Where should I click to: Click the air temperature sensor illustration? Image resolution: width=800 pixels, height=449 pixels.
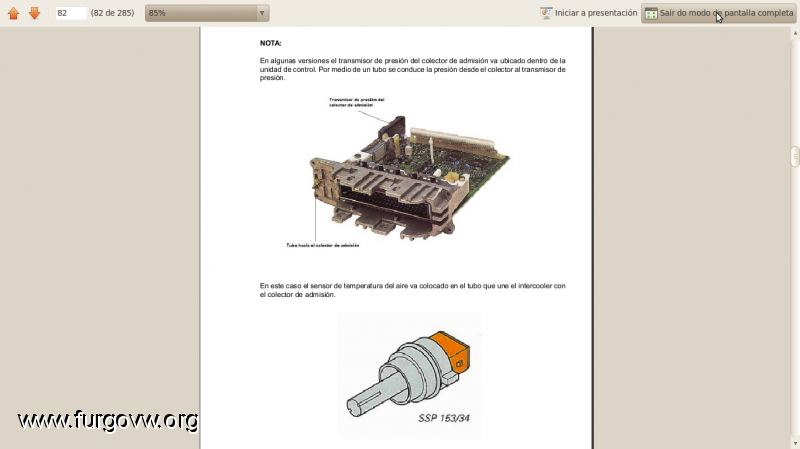coord(409,375)
